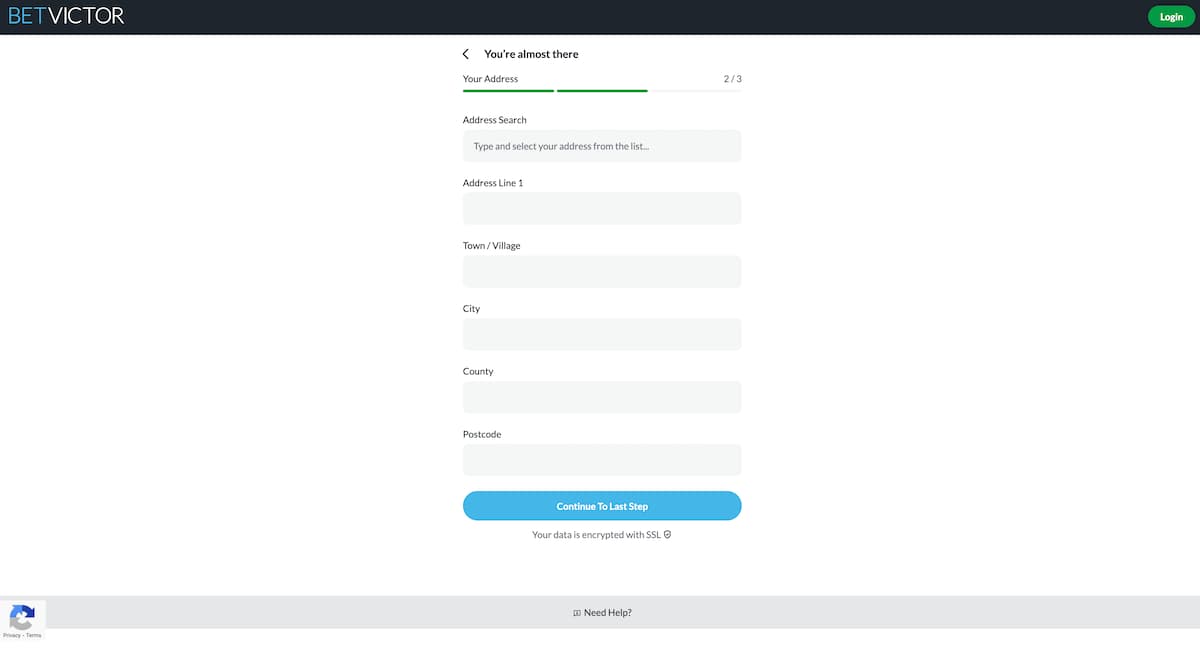The image size is (1200, 651).
Task: Click the unfilled third progress segment
Action: point(696,91)
